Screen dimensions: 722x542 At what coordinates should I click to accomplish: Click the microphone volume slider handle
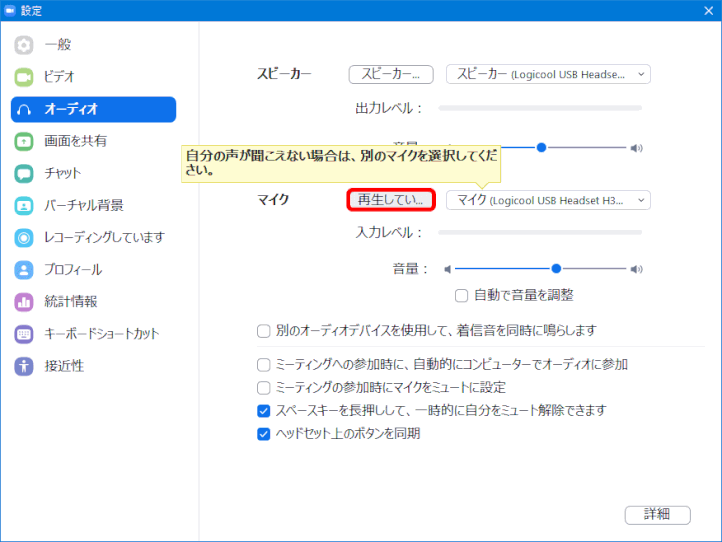click(556, 268)
